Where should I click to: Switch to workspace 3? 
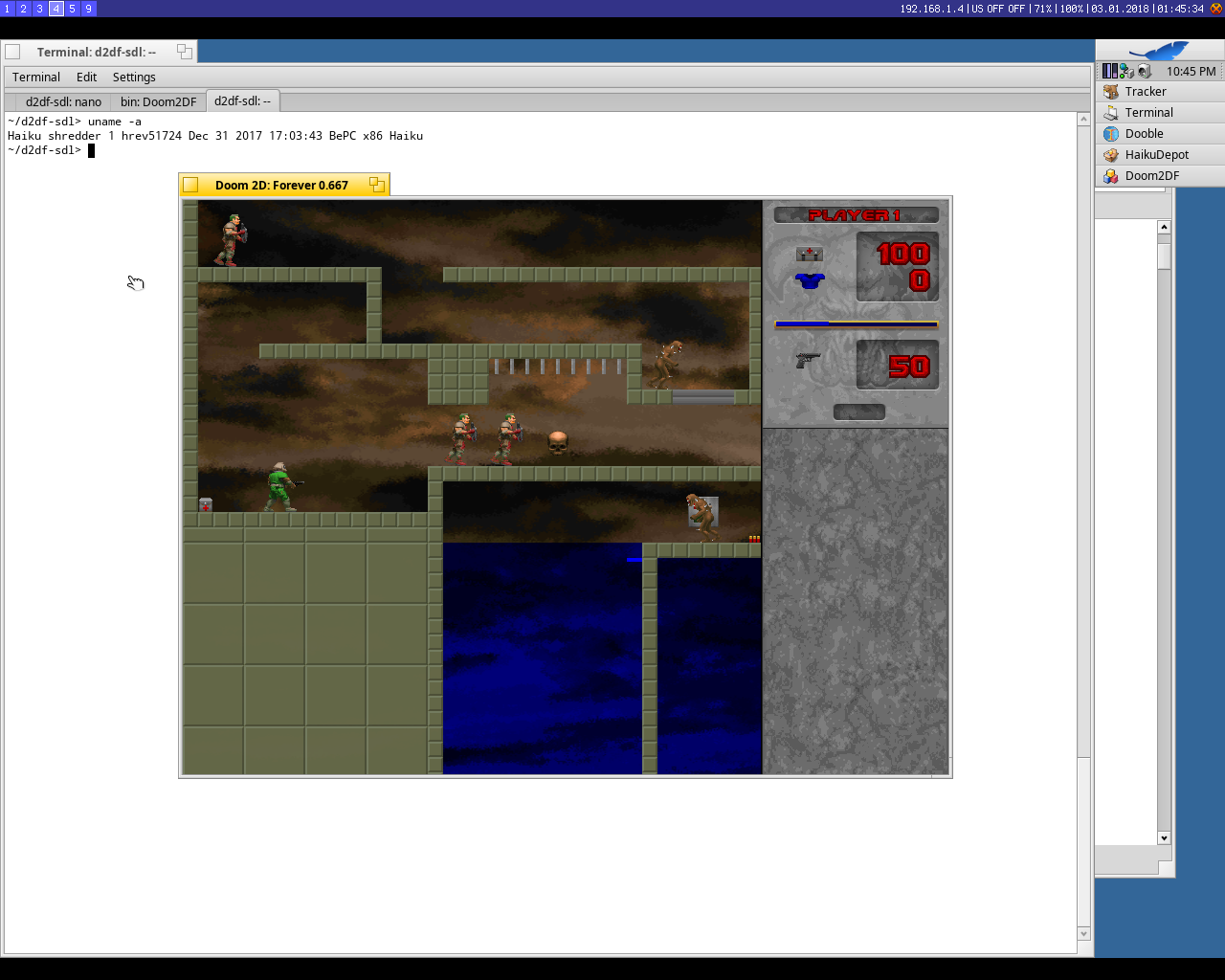click(40, 8)
